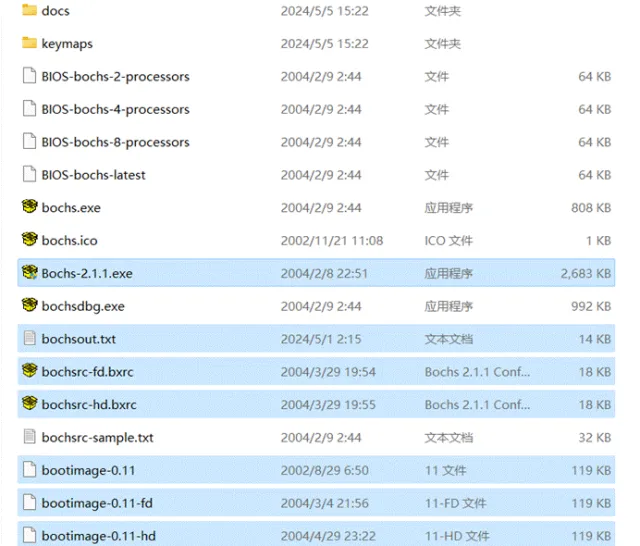640x546 pixels.
Task: Click the BIOS-bochs-2-processors file icon
Action: pos(29,75)
